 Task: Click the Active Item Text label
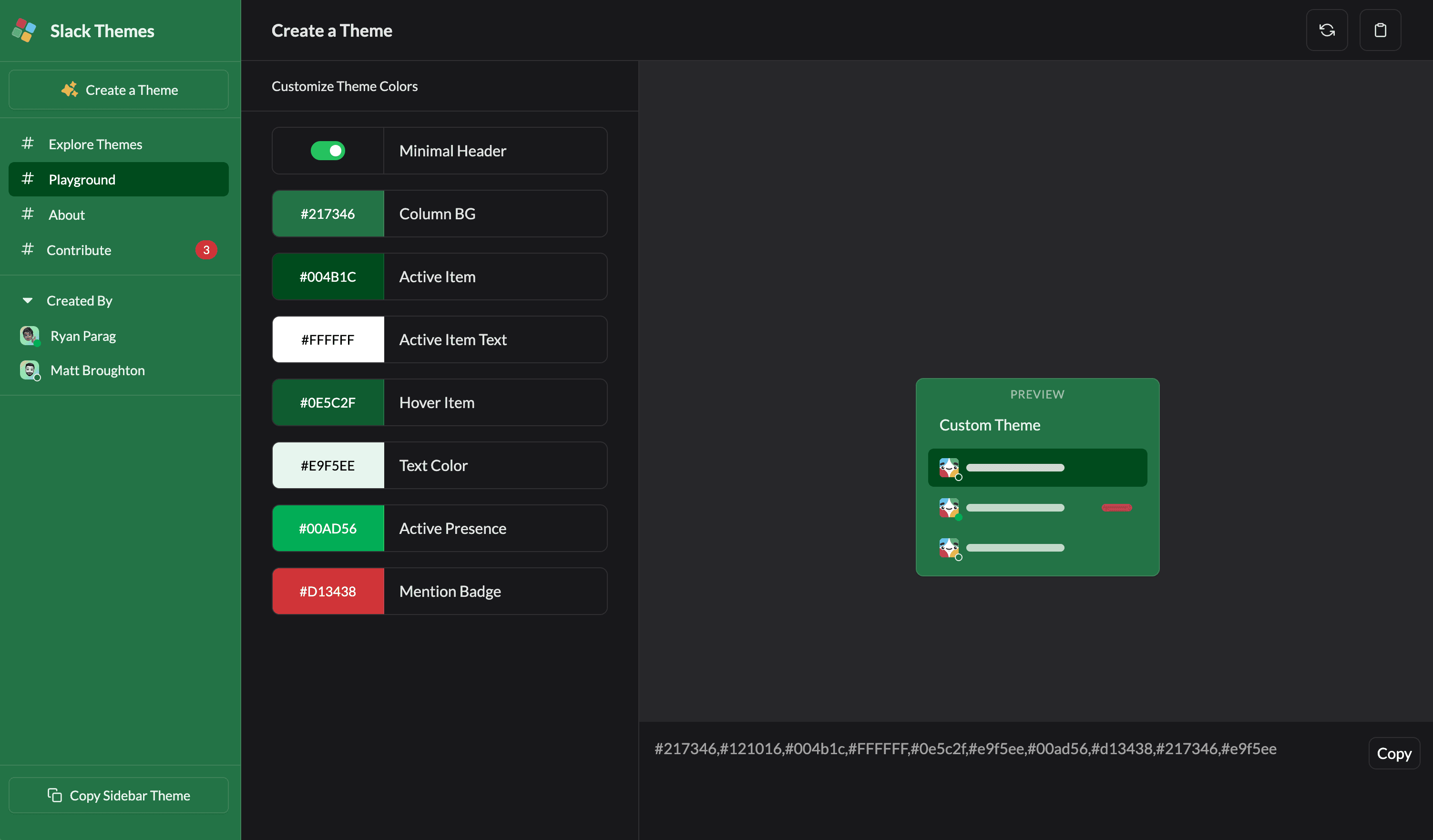pyautogui.click(x=453, y=339)
